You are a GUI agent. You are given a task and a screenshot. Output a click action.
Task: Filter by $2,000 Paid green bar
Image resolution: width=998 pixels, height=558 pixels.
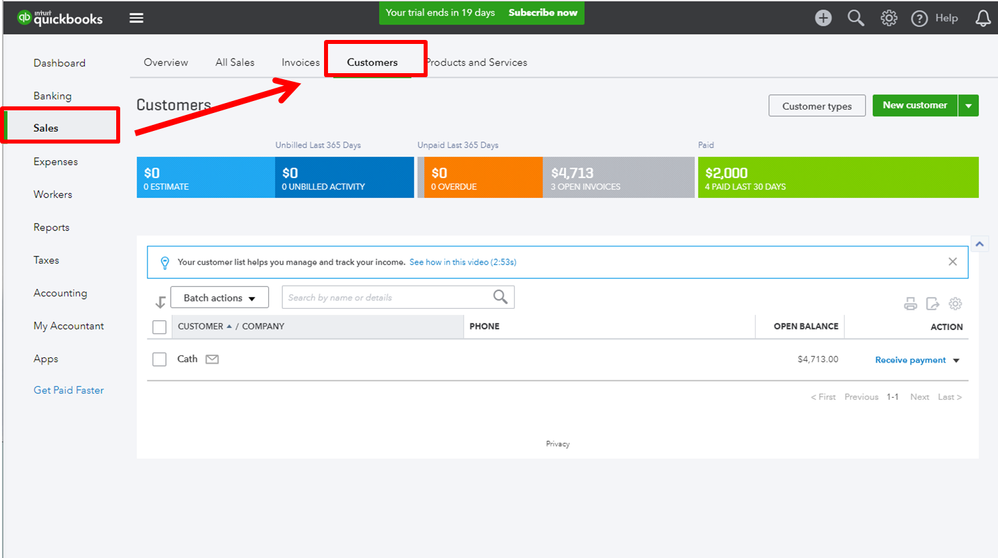(838, 178)
